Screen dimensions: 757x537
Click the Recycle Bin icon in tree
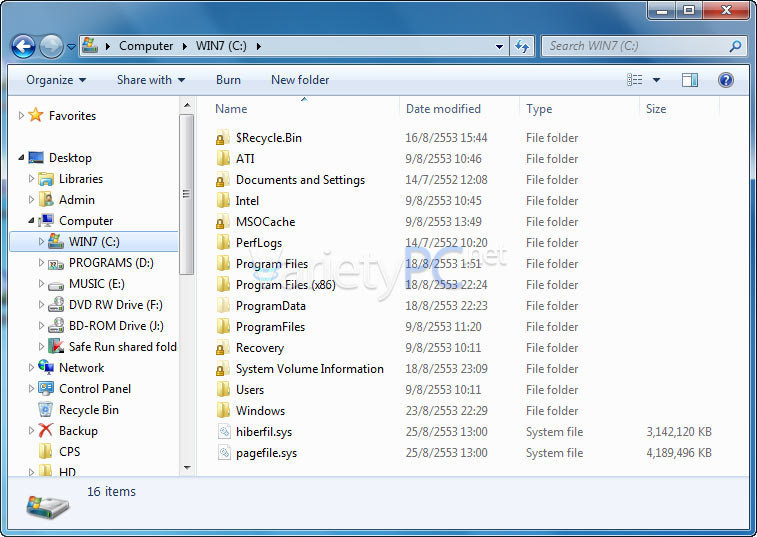coord(45,410)
